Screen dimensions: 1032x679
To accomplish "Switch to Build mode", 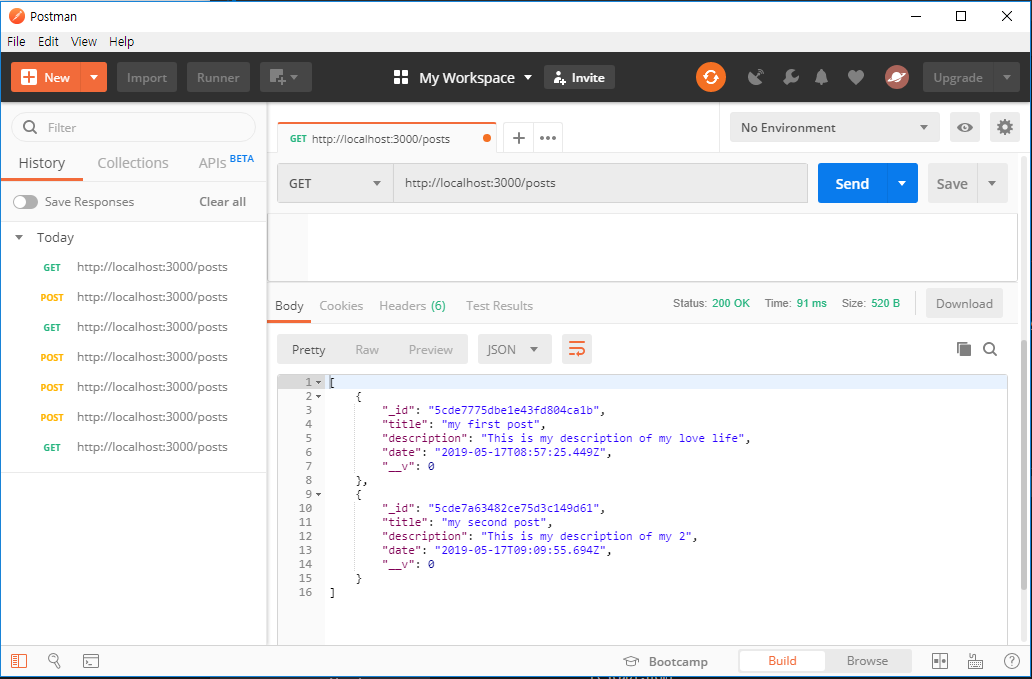I will [782, 661].
